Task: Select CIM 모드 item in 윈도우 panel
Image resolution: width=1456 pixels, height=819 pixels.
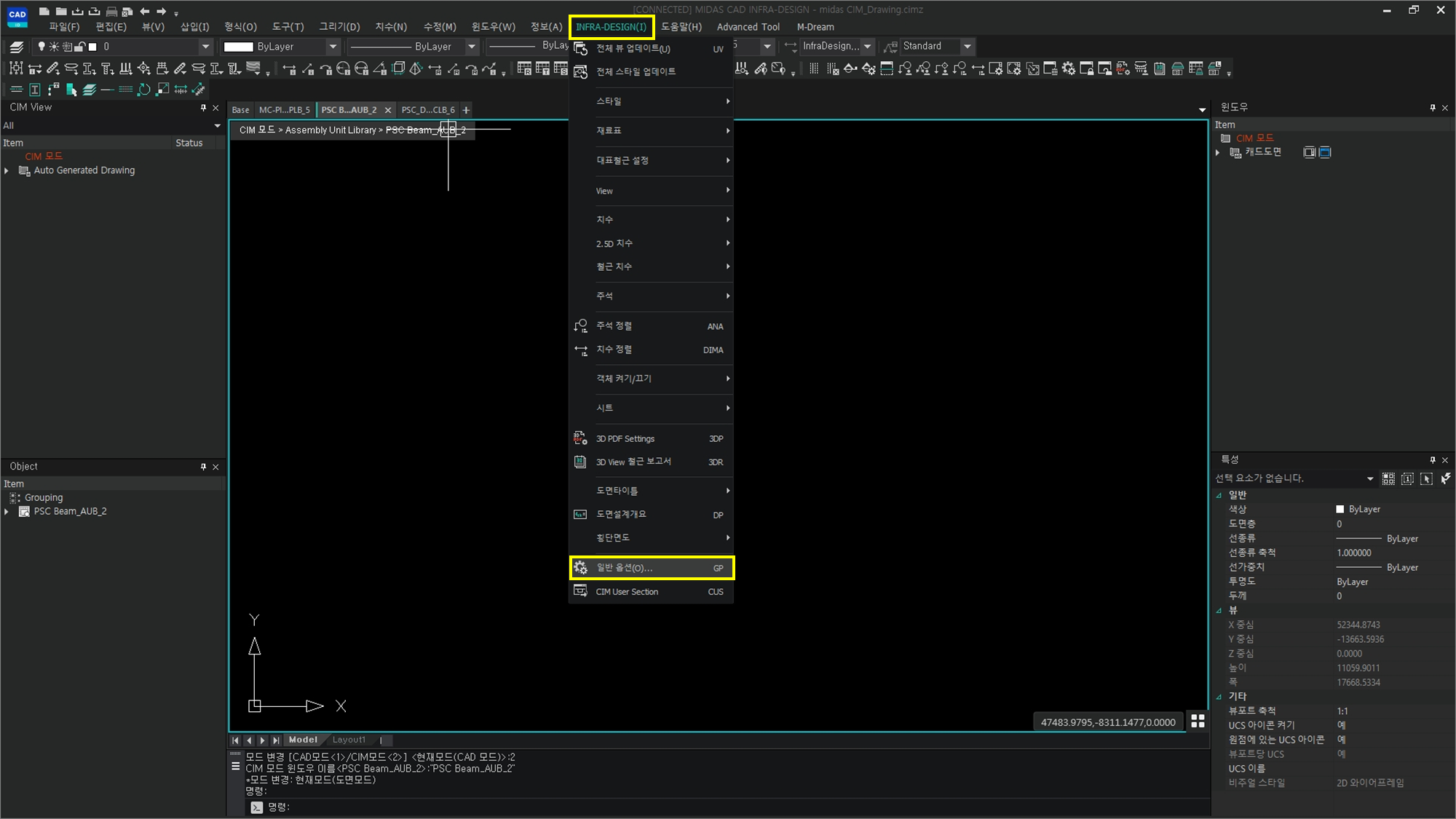Action: pos(1255,138)
